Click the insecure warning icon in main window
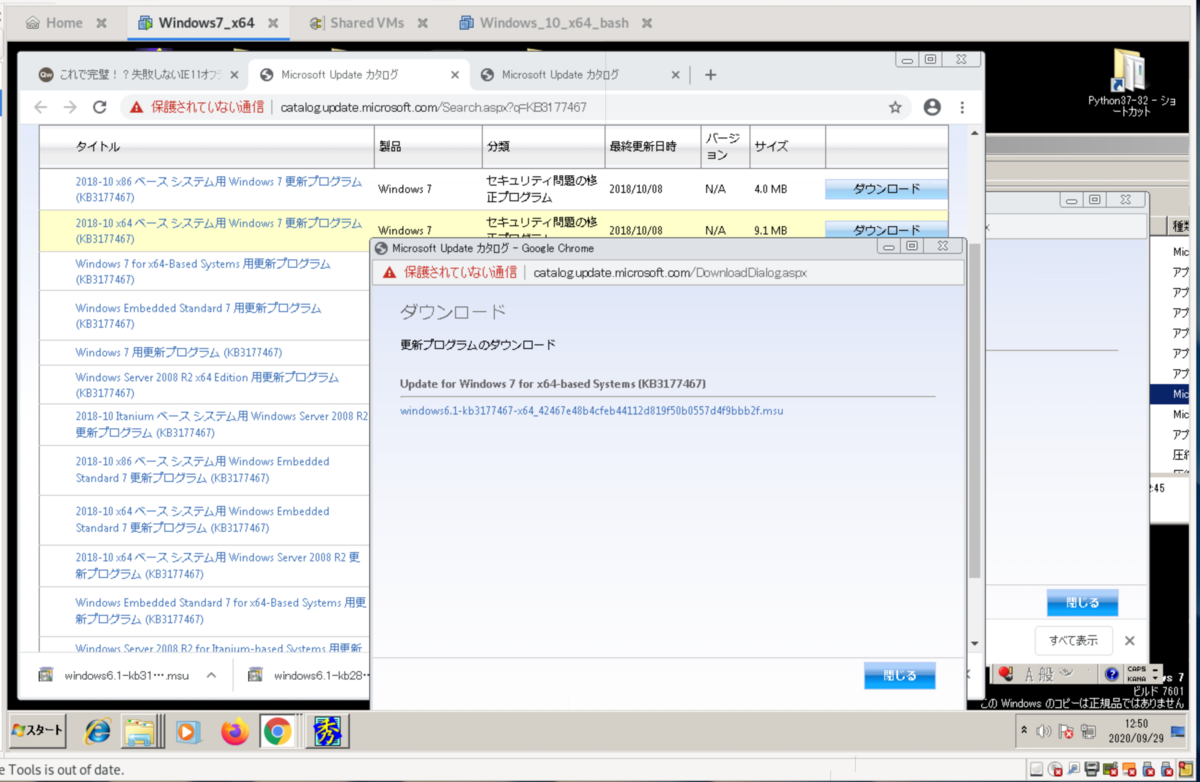This screenshot has width=1200, height=782. click(x=136, y=107)
